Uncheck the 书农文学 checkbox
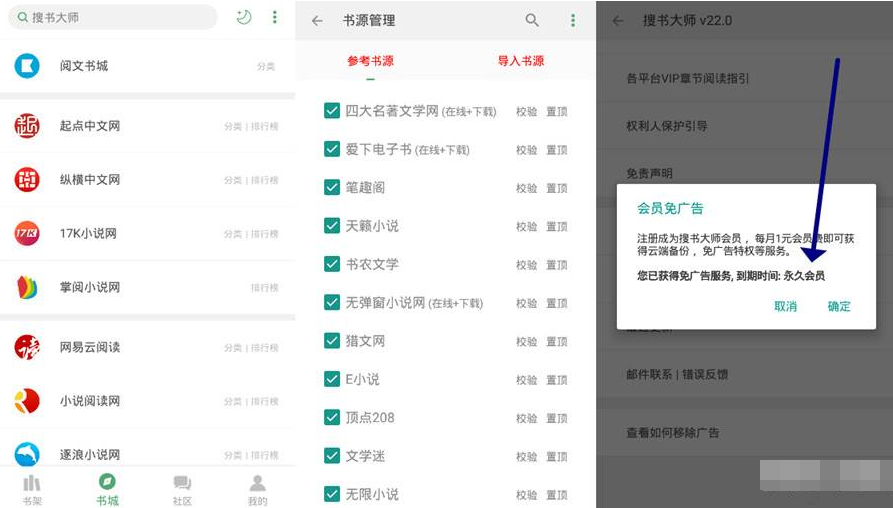 pos(331,264)
